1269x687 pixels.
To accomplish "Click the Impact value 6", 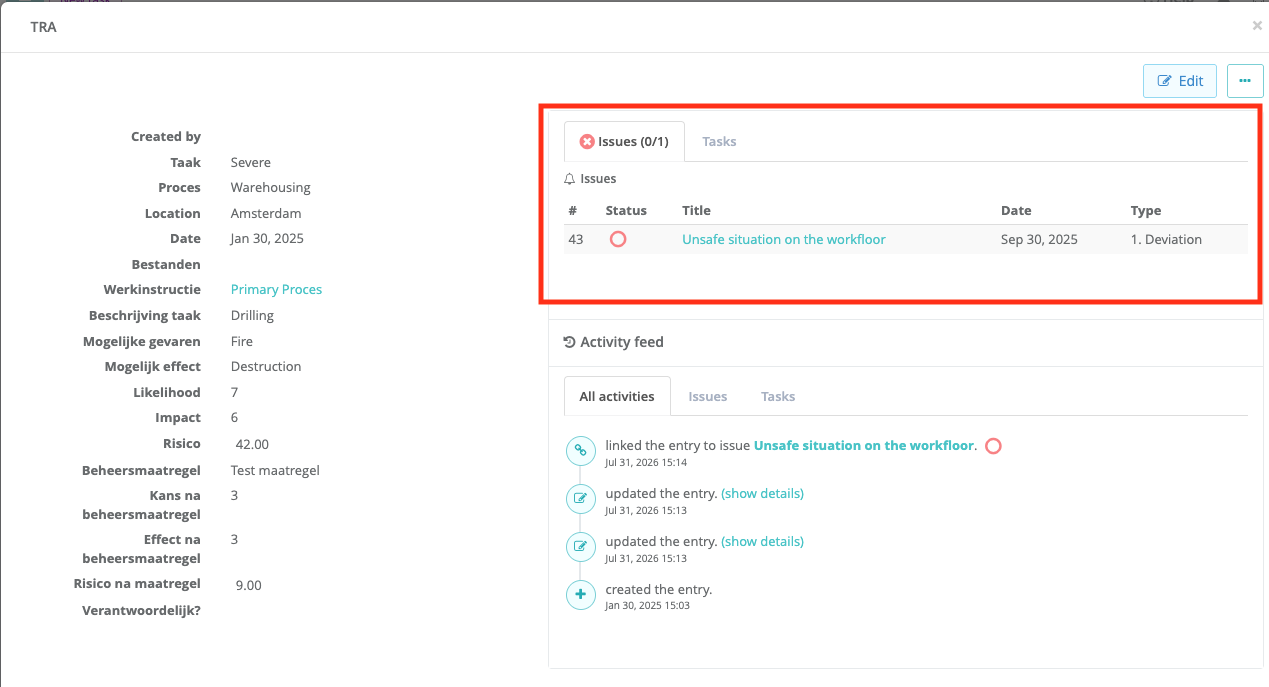I will pos(235,417).
